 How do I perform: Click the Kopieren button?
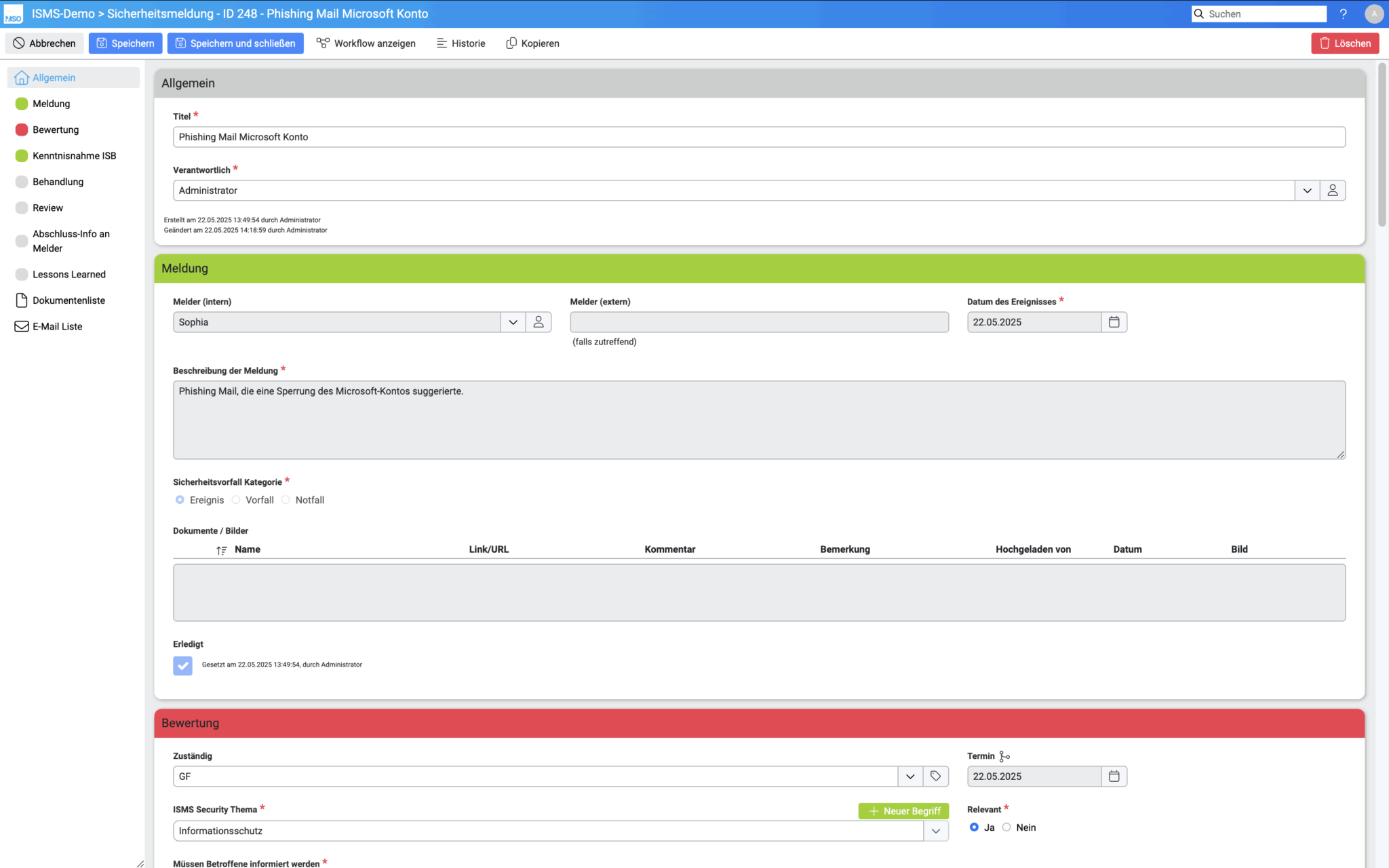tap(533, 43)
